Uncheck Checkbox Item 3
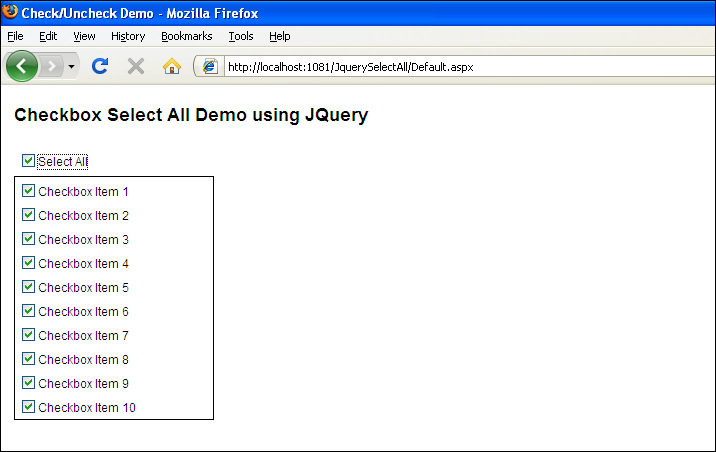716x452 pixels. click(28, 239)
